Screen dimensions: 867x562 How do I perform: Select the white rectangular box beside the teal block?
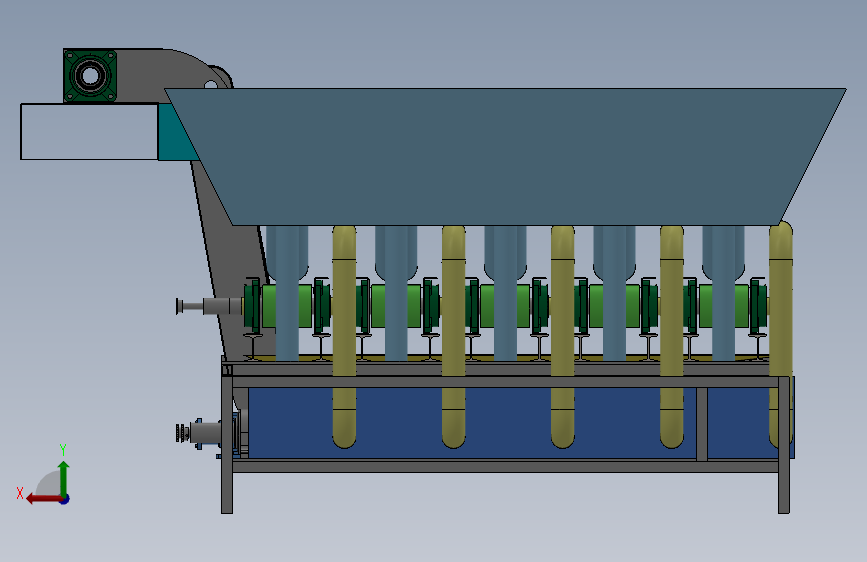(x=90, y=132)
